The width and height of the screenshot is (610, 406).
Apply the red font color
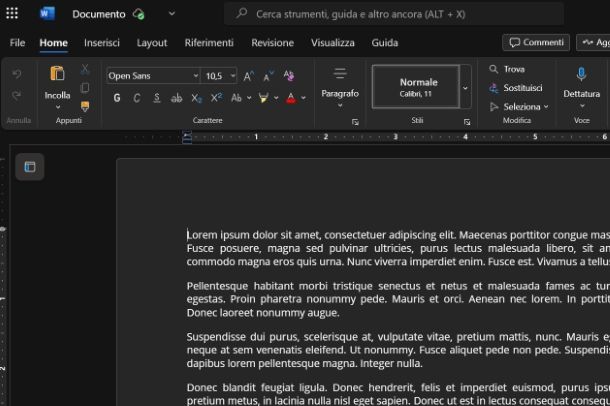coord(291,98)
